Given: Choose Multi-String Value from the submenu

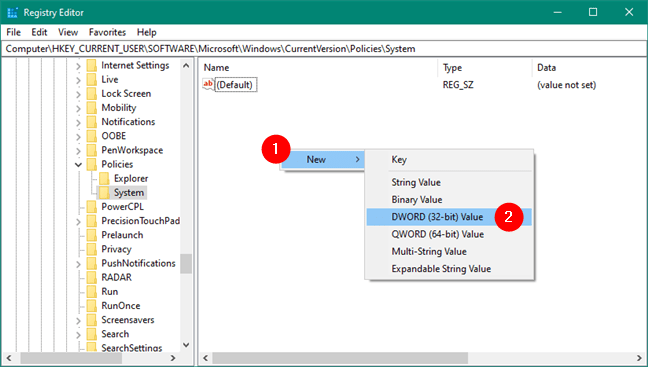Looking at the screenshot, I should tap(449, 252).
